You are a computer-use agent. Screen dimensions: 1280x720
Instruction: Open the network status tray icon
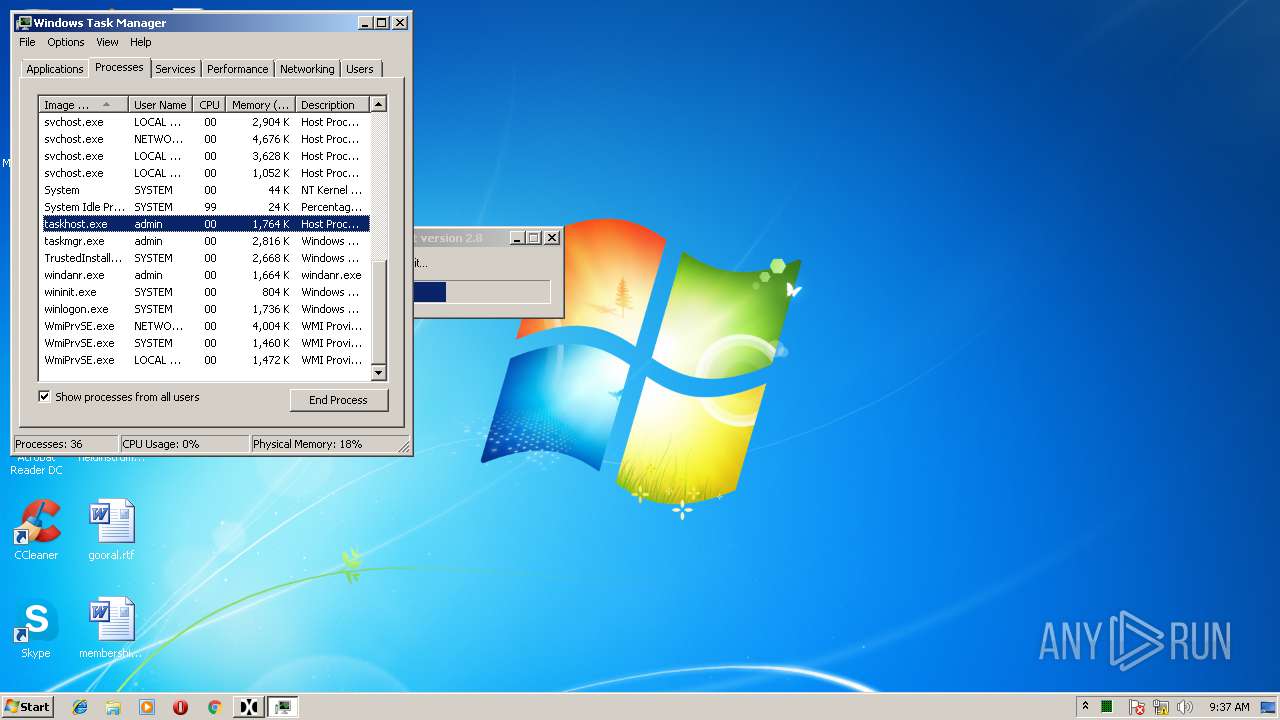[1161, 707]
